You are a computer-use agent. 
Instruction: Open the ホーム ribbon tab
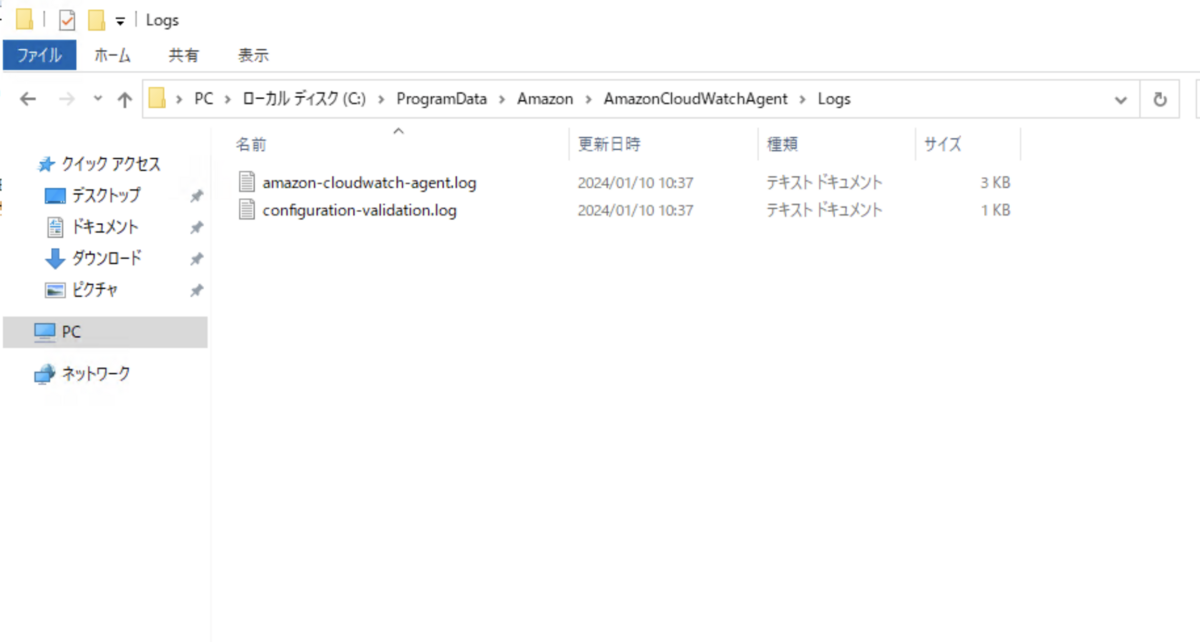coord(112,55)
